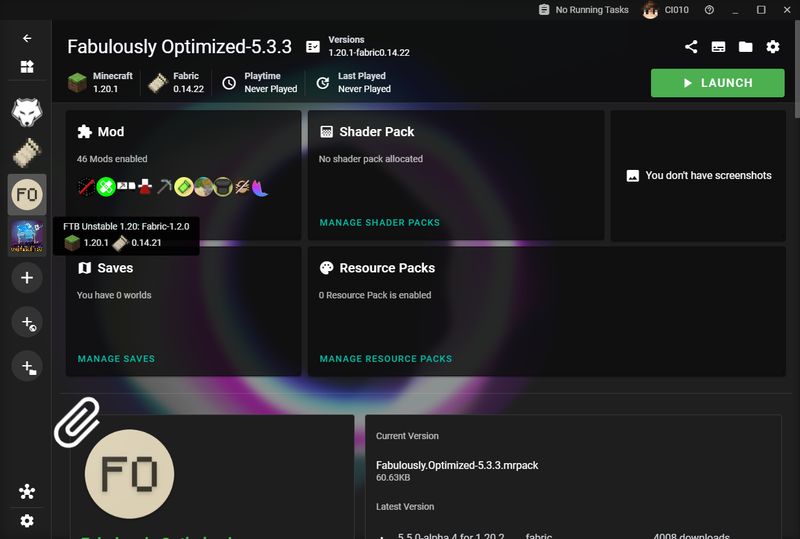Click the red slash mod icon
This screenshot has width=800, height=539.
coord(86,187)
